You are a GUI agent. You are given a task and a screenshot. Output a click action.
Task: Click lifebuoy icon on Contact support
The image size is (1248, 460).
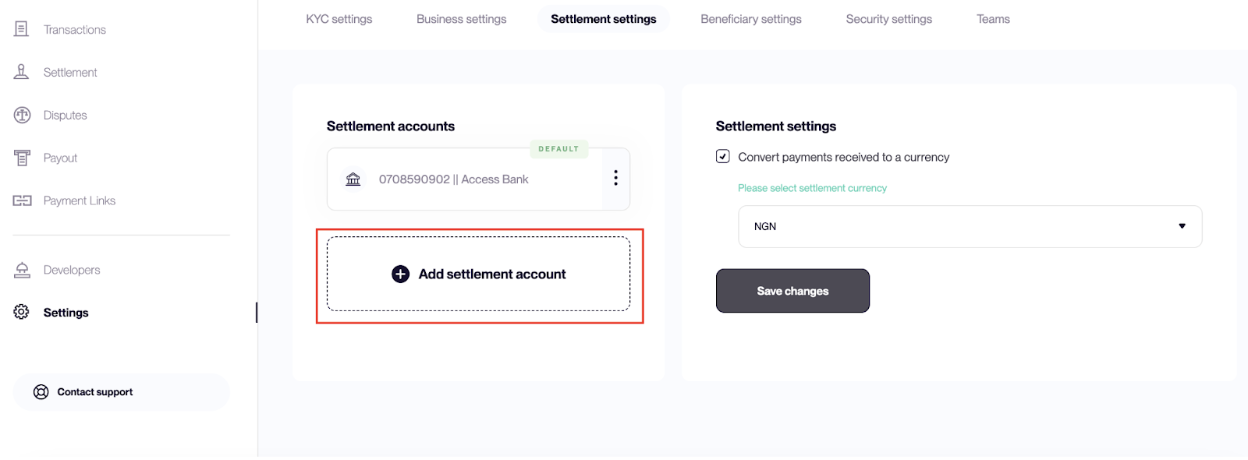click(40, 392)
